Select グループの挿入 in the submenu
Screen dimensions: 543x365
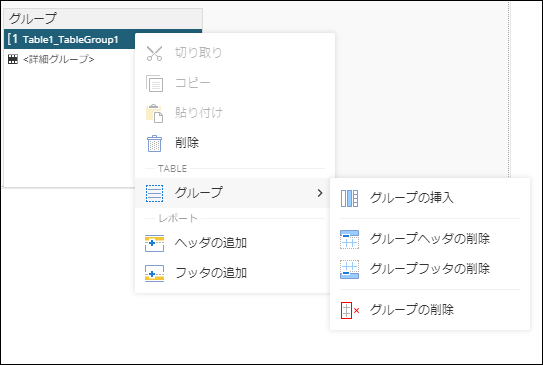[x=430, y=198]
